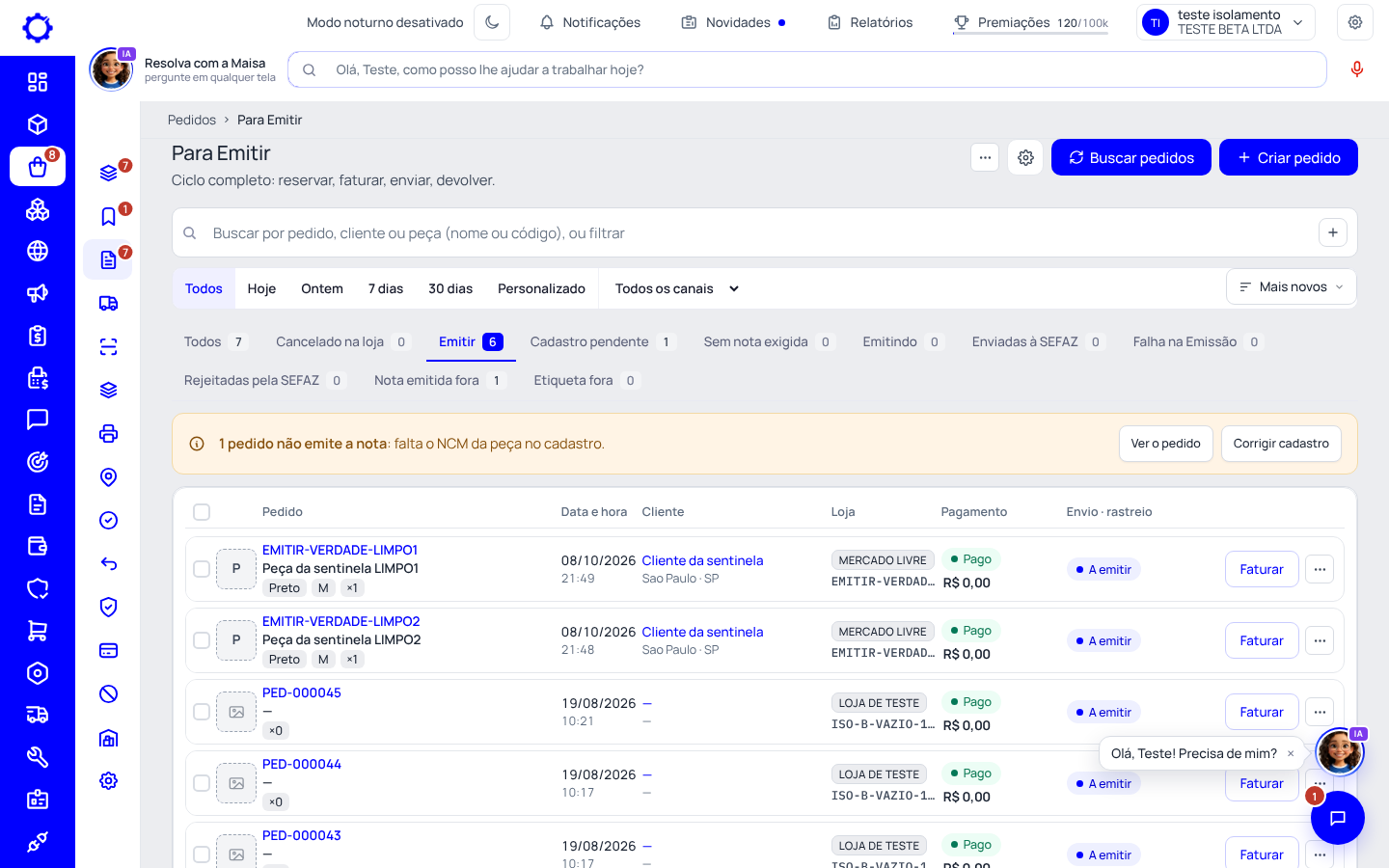Open the Relatórios menu
Viewport: 1389px width, 868px height.
870,22
